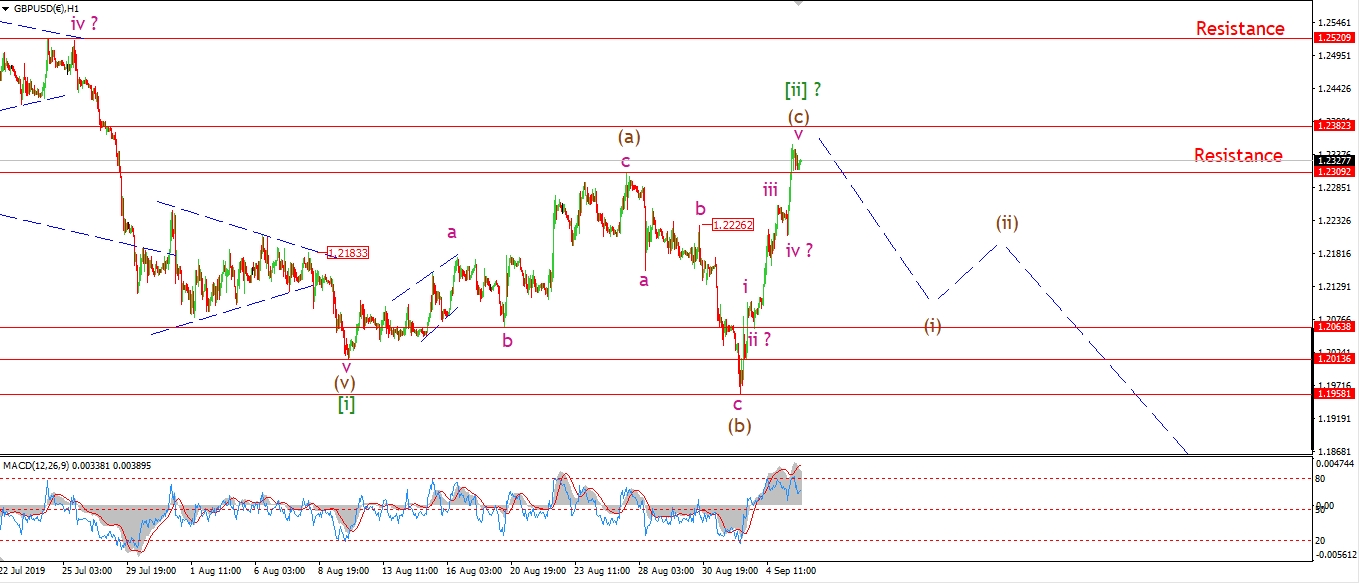Click the 13 Aug 11:00 time label
Screen dimensions: 1360x584
pos(410,571)
